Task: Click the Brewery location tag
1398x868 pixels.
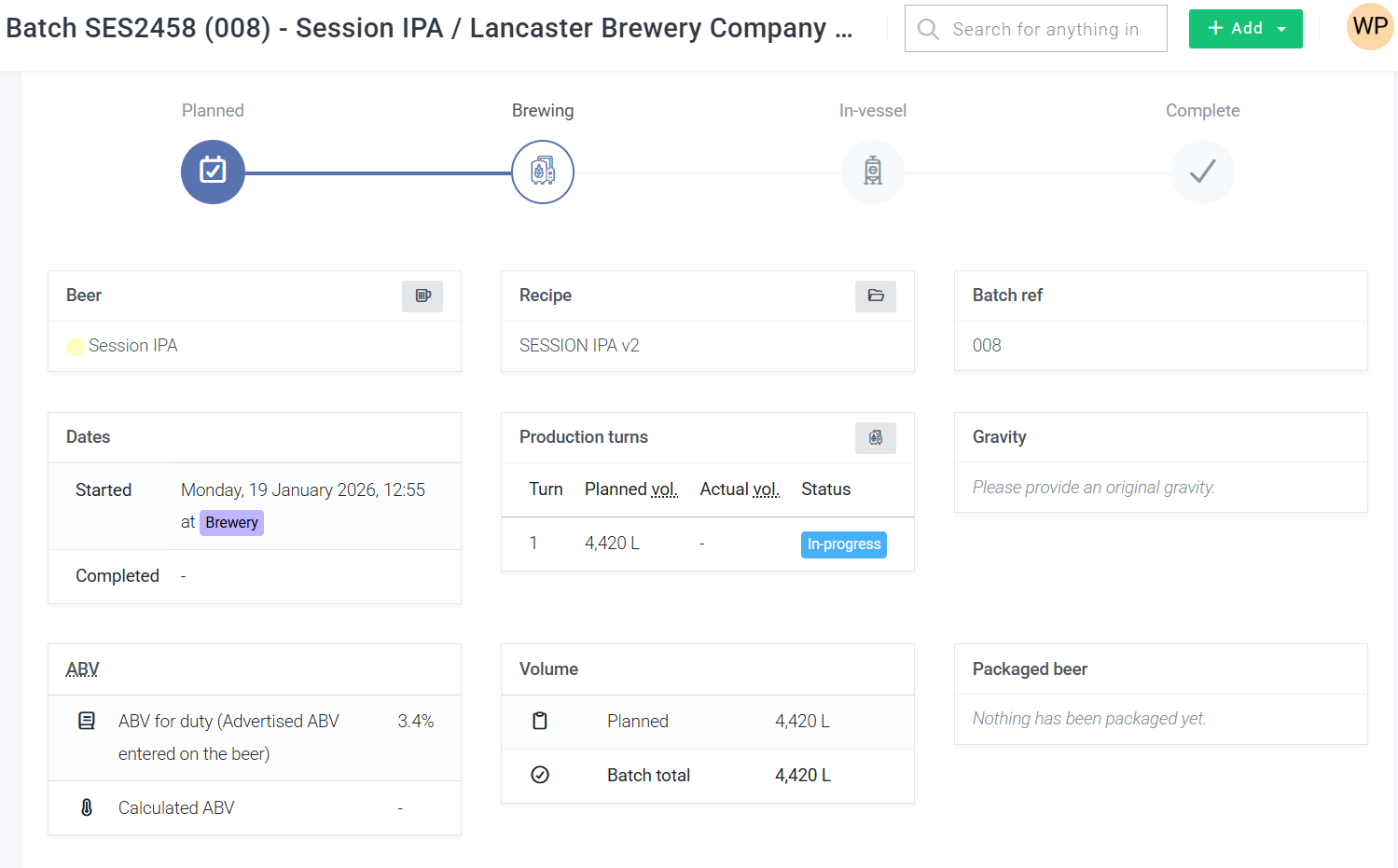Action: point(232,522)
